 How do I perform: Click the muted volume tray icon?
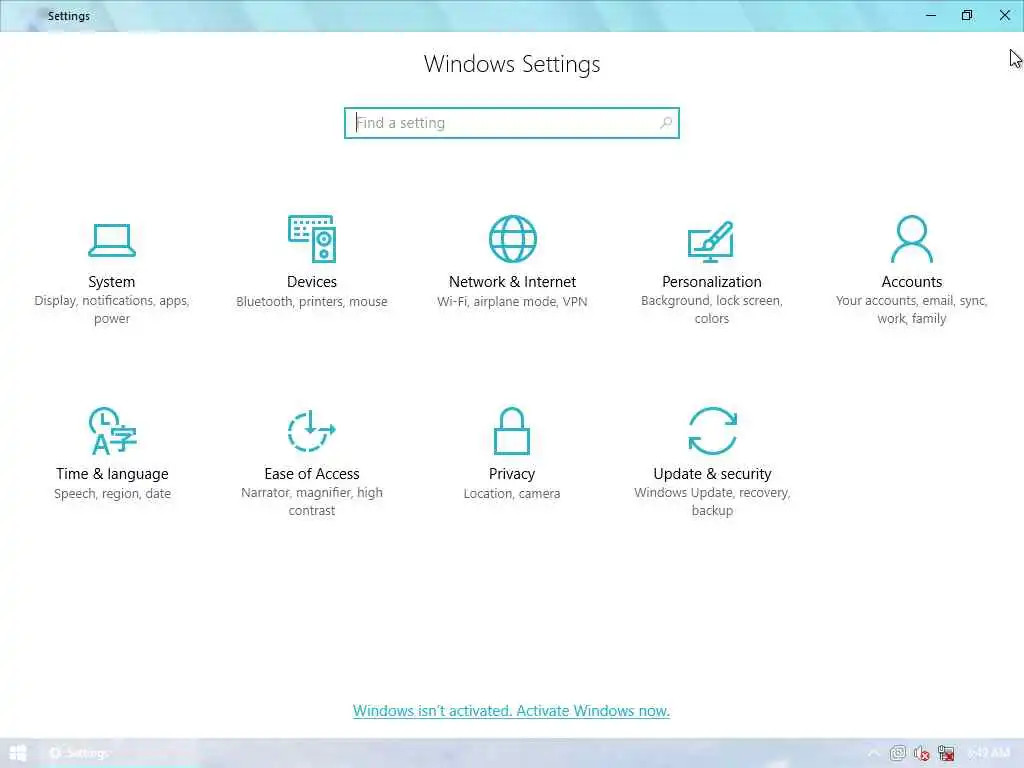point(921,754)
